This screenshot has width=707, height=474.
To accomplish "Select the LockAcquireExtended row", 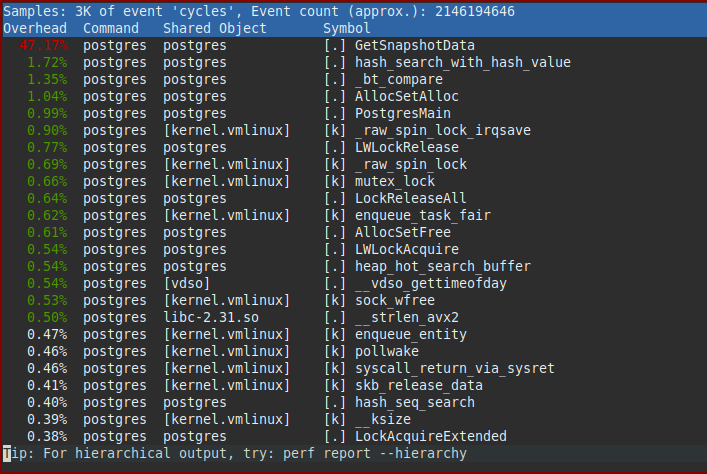I will click(x=354, y=437).
